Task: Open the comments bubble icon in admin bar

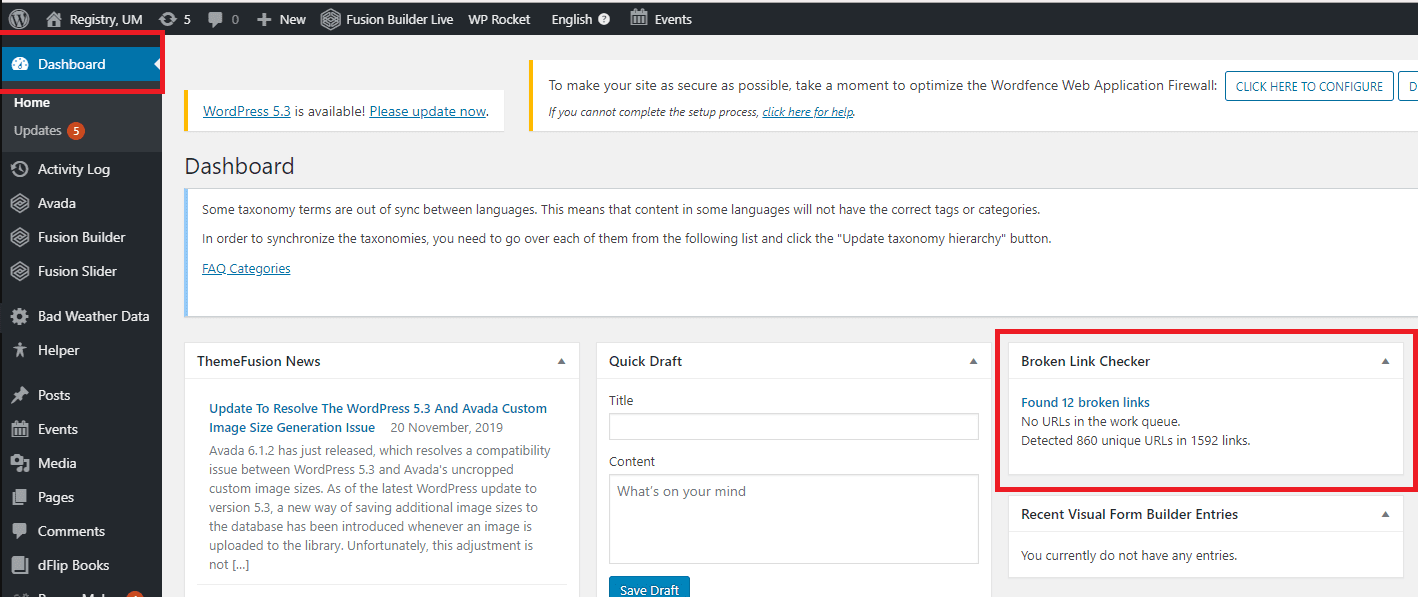Action: (x=215, y=19)
